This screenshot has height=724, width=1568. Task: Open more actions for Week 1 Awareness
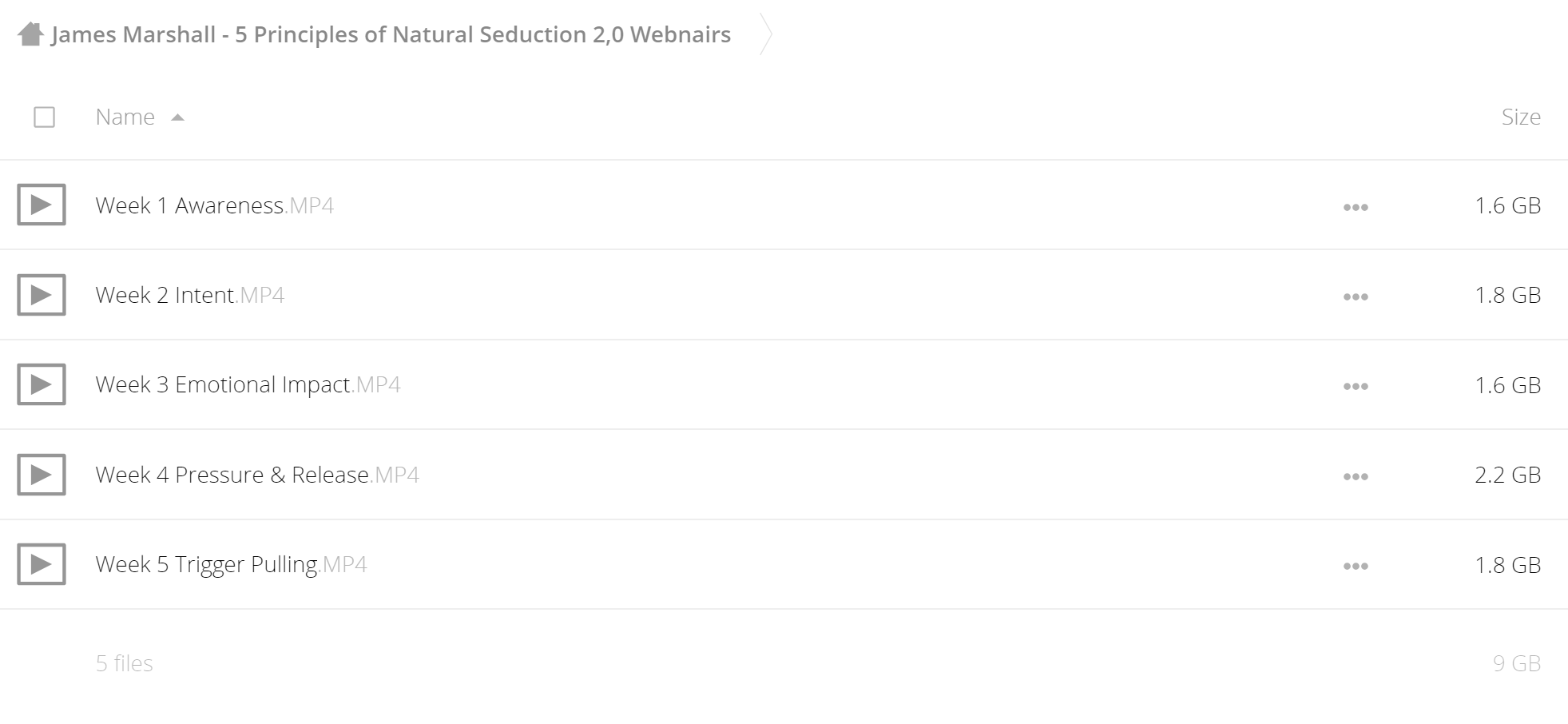1356,207
